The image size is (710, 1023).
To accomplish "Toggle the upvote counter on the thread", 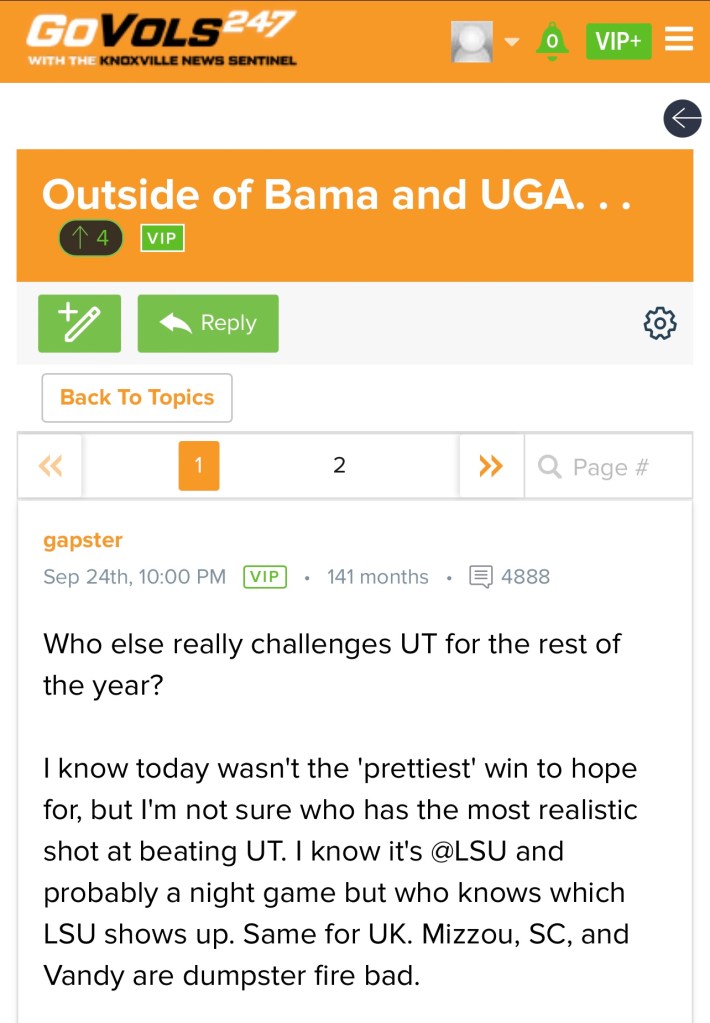I will point(90,238).
